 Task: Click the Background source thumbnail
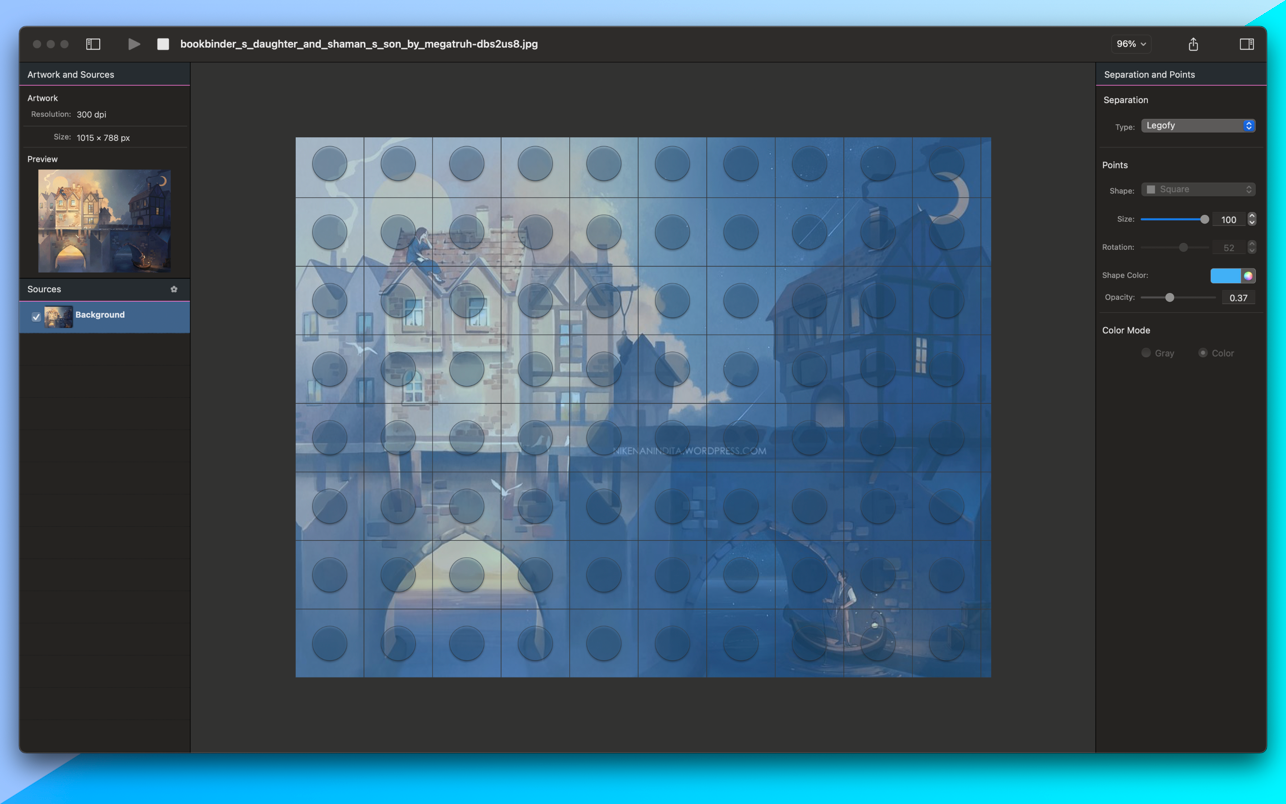[x=58, y=316]
